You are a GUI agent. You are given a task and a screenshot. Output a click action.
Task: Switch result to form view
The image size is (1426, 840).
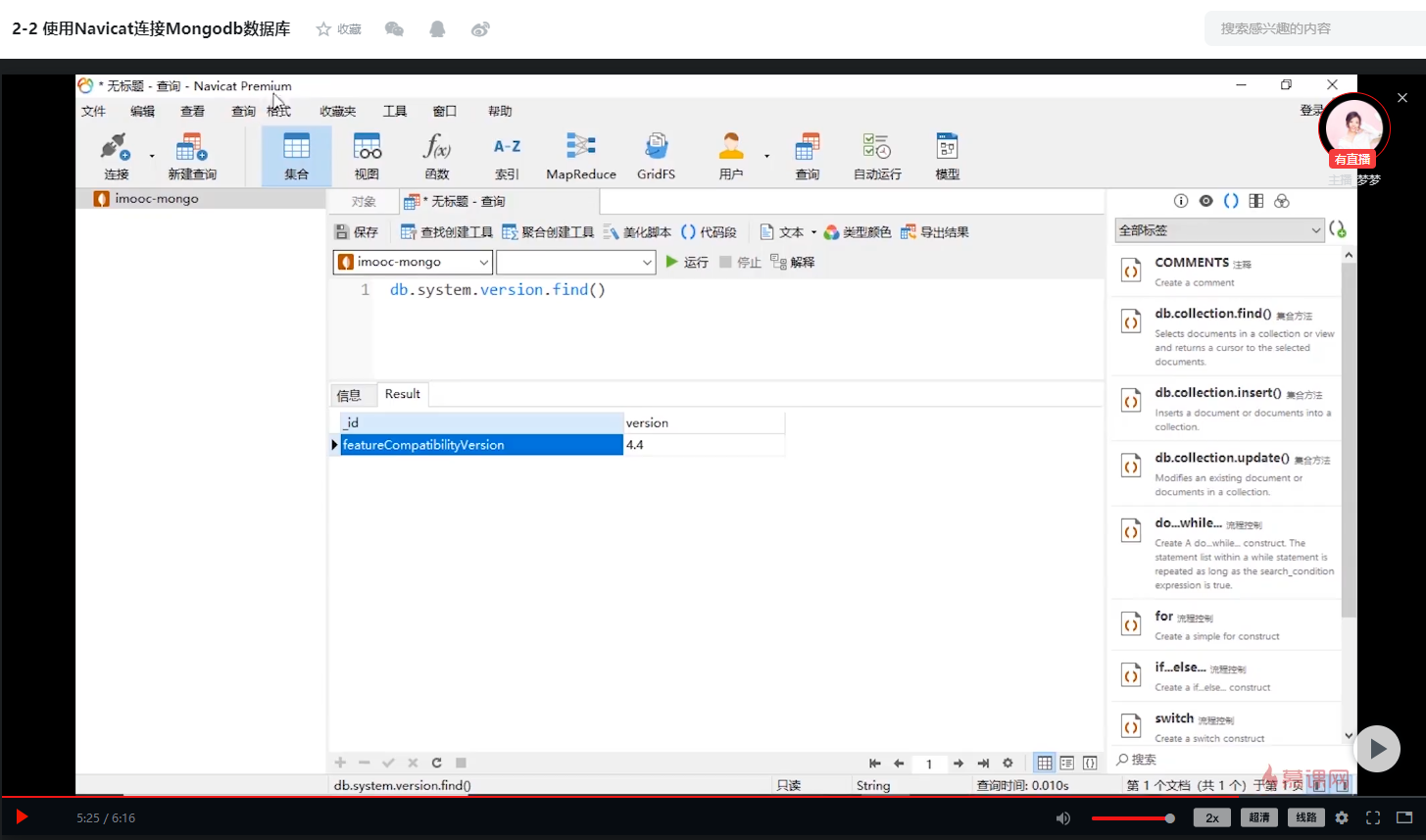(1067, 764)
